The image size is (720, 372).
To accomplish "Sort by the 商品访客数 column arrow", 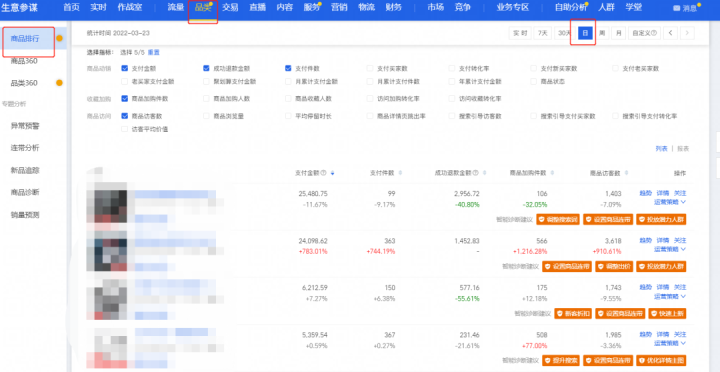I will click(627, 173).
